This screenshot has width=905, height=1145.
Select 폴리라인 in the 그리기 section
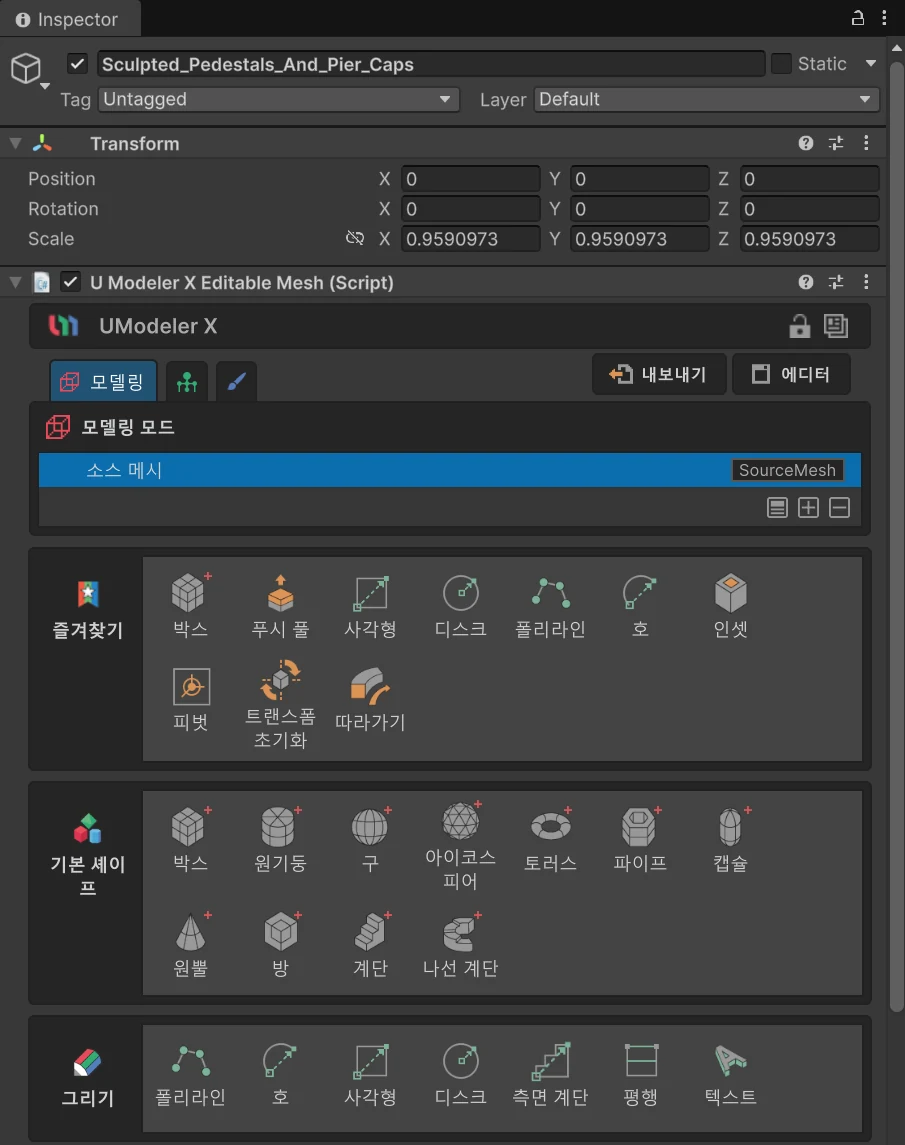tap(191, 1074)
